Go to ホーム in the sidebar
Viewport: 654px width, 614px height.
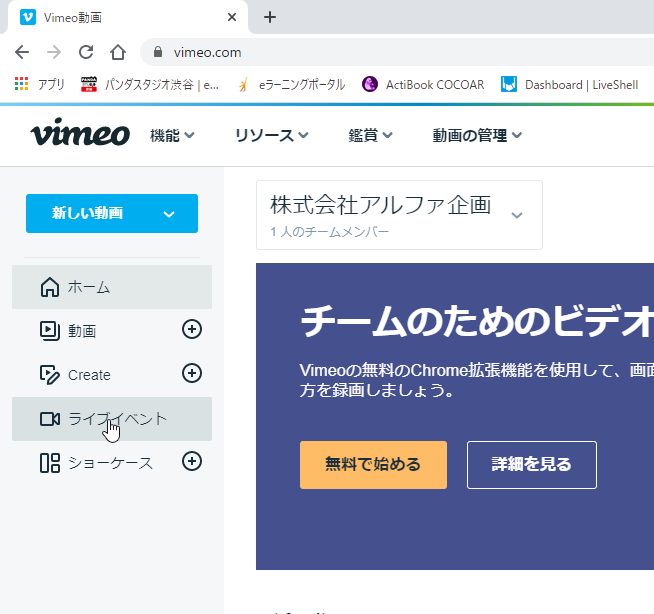pyautogui.click(x=112, y=287)
